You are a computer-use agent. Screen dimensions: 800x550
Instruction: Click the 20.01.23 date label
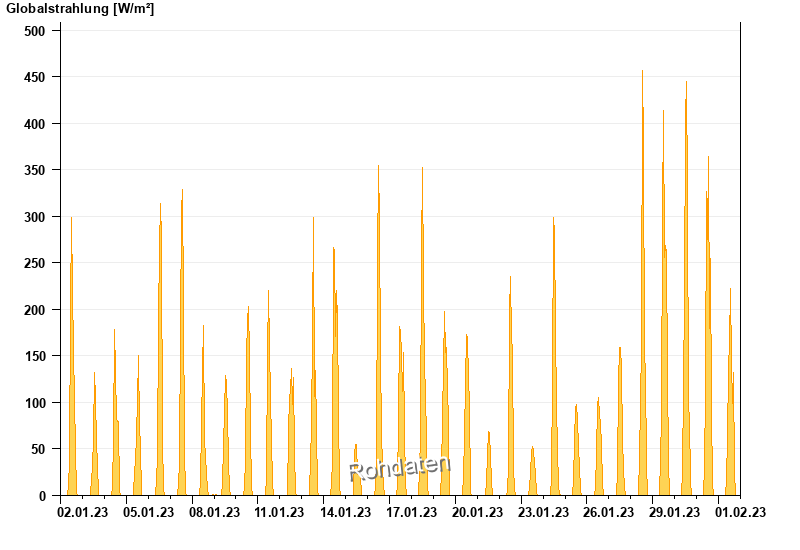pyautogui.click(x=477, y=512)
